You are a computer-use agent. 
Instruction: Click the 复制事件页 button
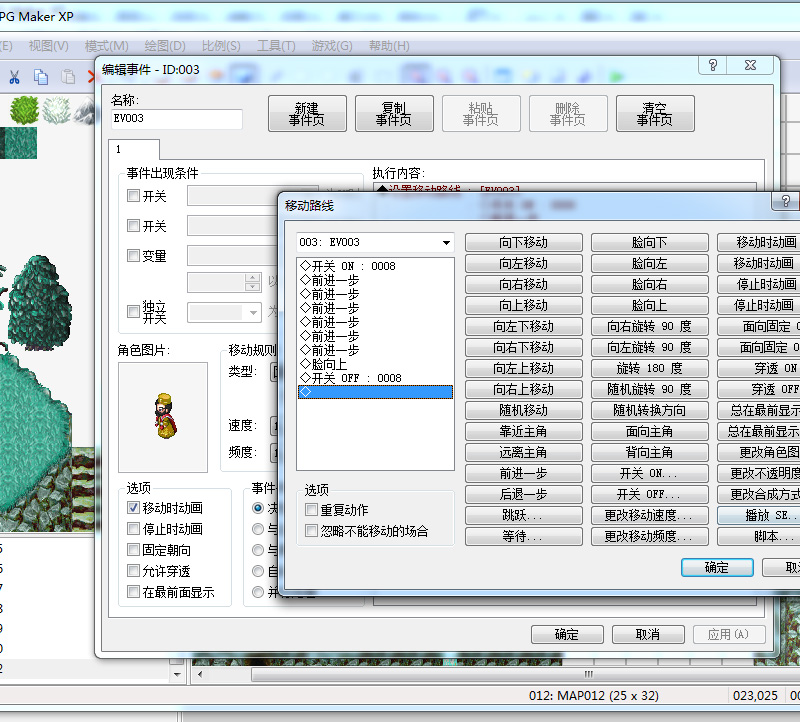[394, 113]
